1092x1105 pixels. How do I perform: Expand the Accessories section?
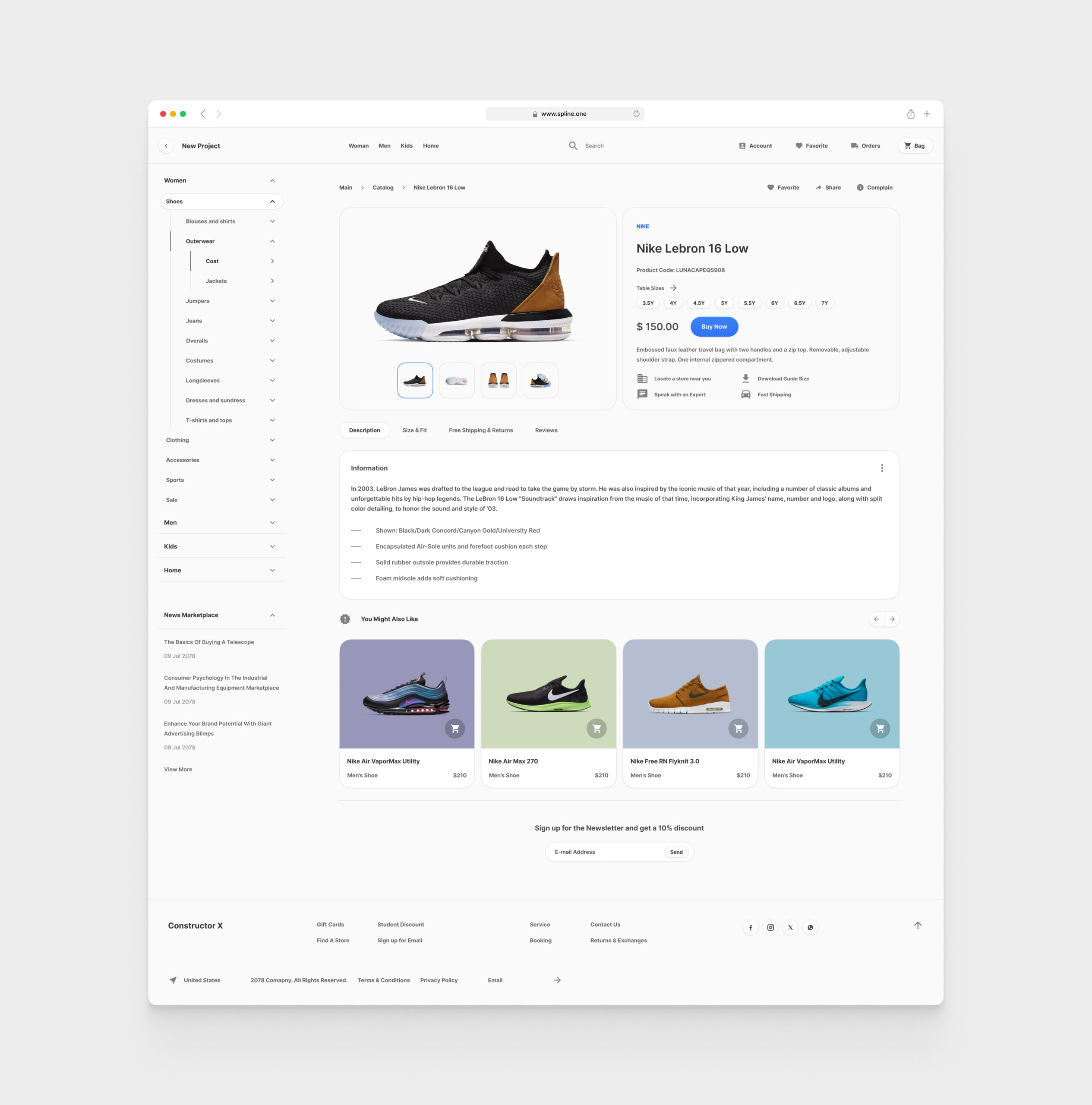(x=272, y=460)
